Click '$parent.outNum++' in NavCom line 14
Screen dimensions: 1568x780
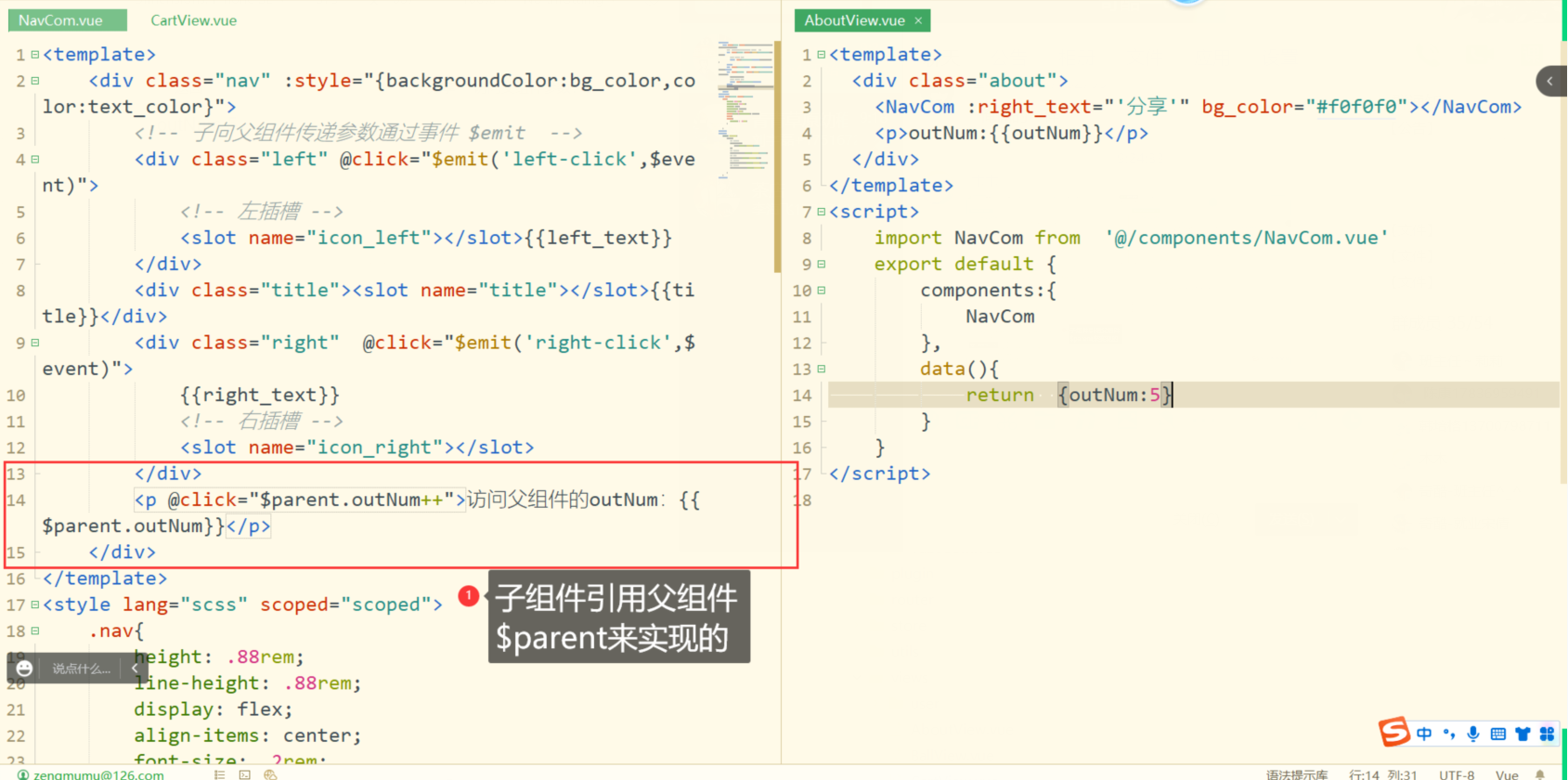pyautogui.click(x=351, y=500)
